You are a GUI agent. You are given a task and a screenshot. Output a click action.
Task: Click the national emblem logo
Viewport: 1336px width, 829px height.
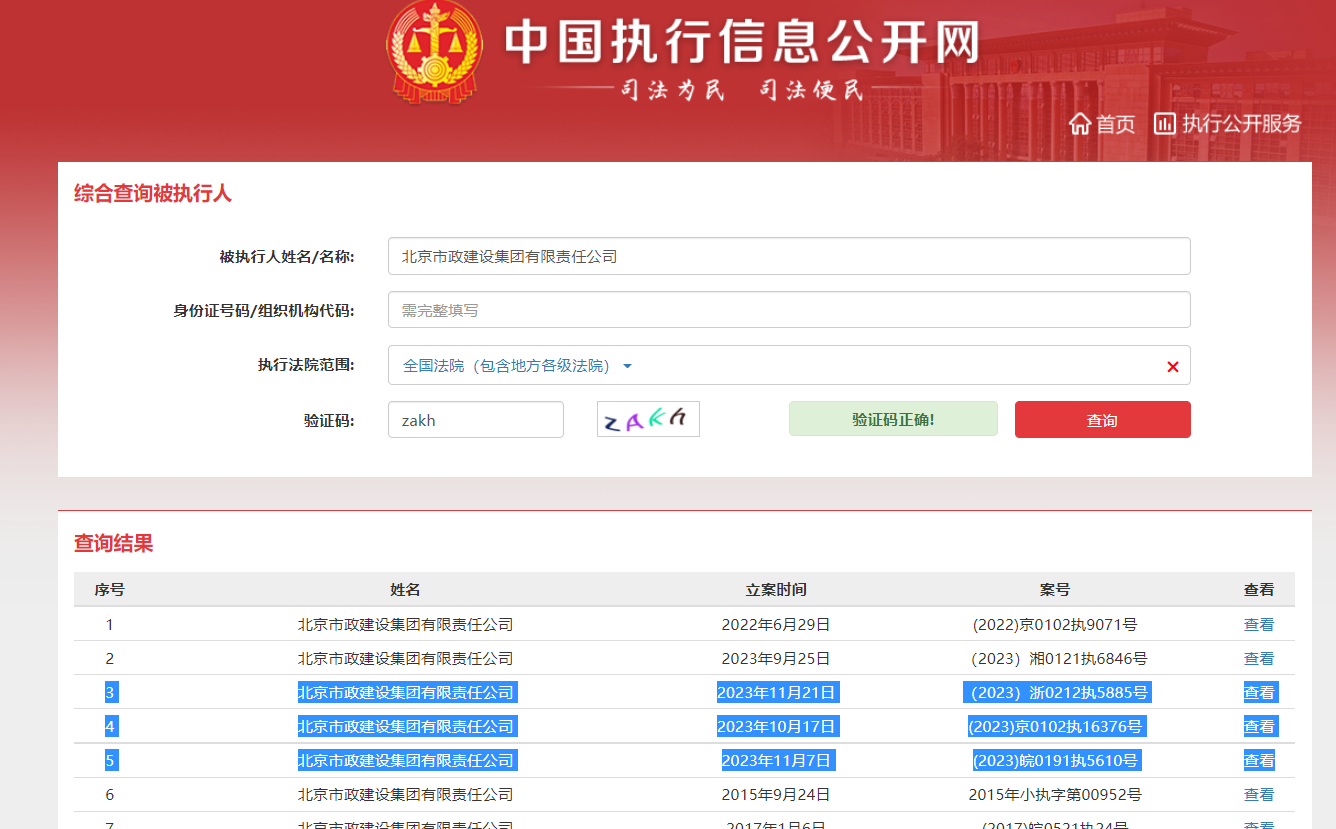435,52
